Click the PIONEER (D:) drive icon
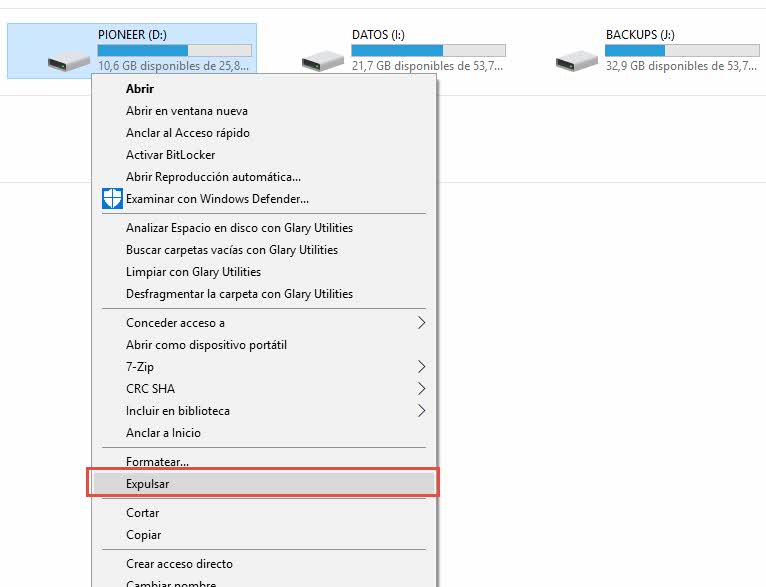 coord(68,58)
